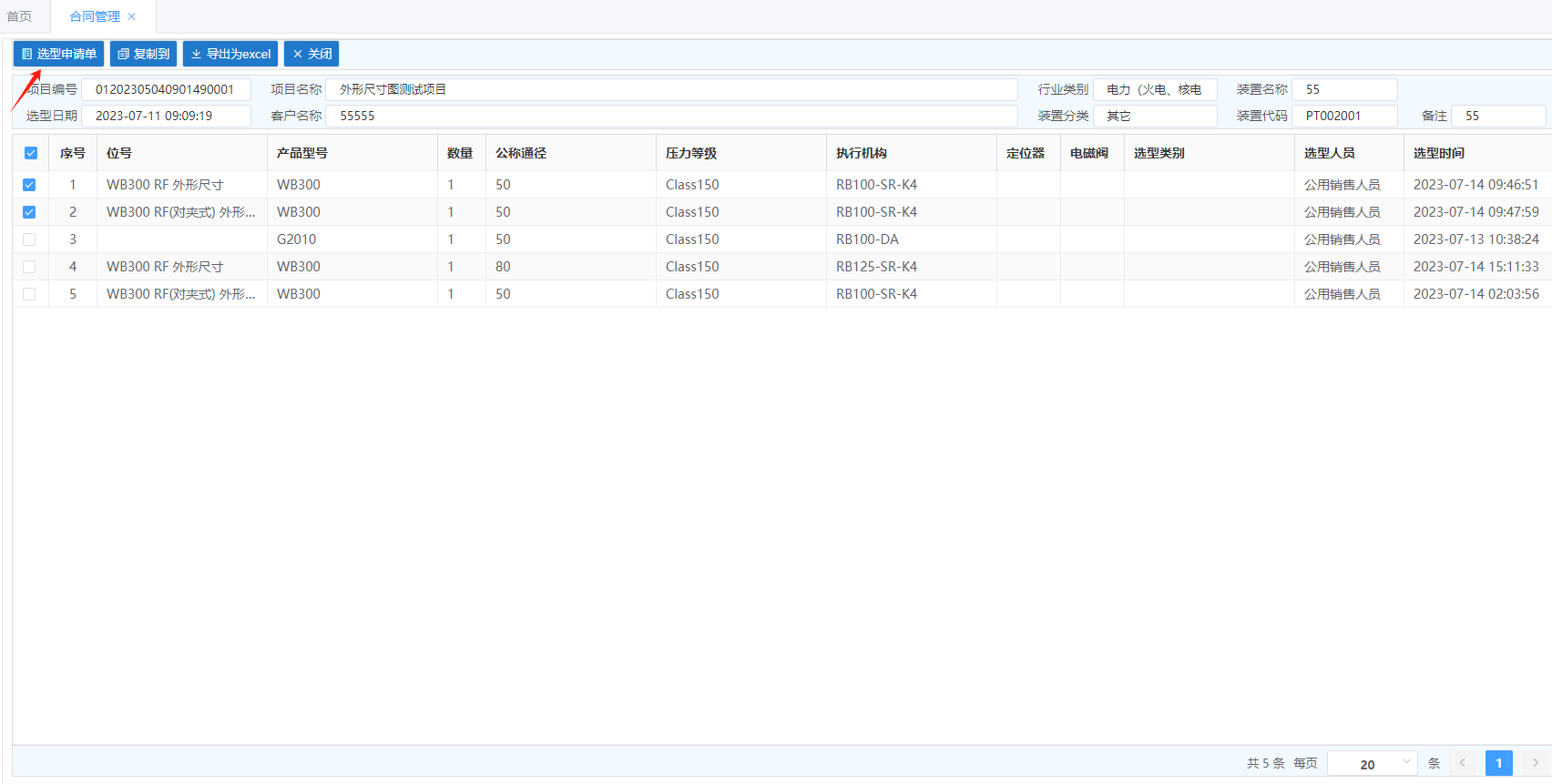Select the 合同管理 tab
Image resolution: width=1552 pixels, height=784 pixels.
94,16
